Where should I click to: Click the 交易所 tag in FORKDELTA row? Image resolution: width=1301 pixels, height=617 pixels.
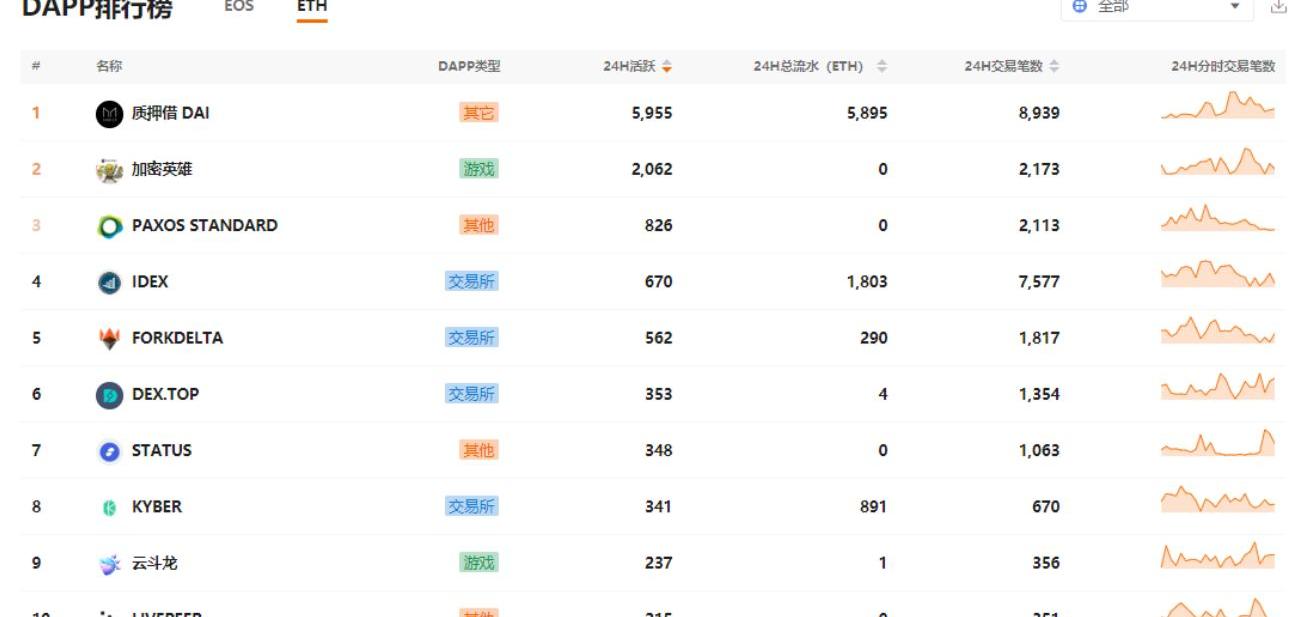(x=472, y=337)
